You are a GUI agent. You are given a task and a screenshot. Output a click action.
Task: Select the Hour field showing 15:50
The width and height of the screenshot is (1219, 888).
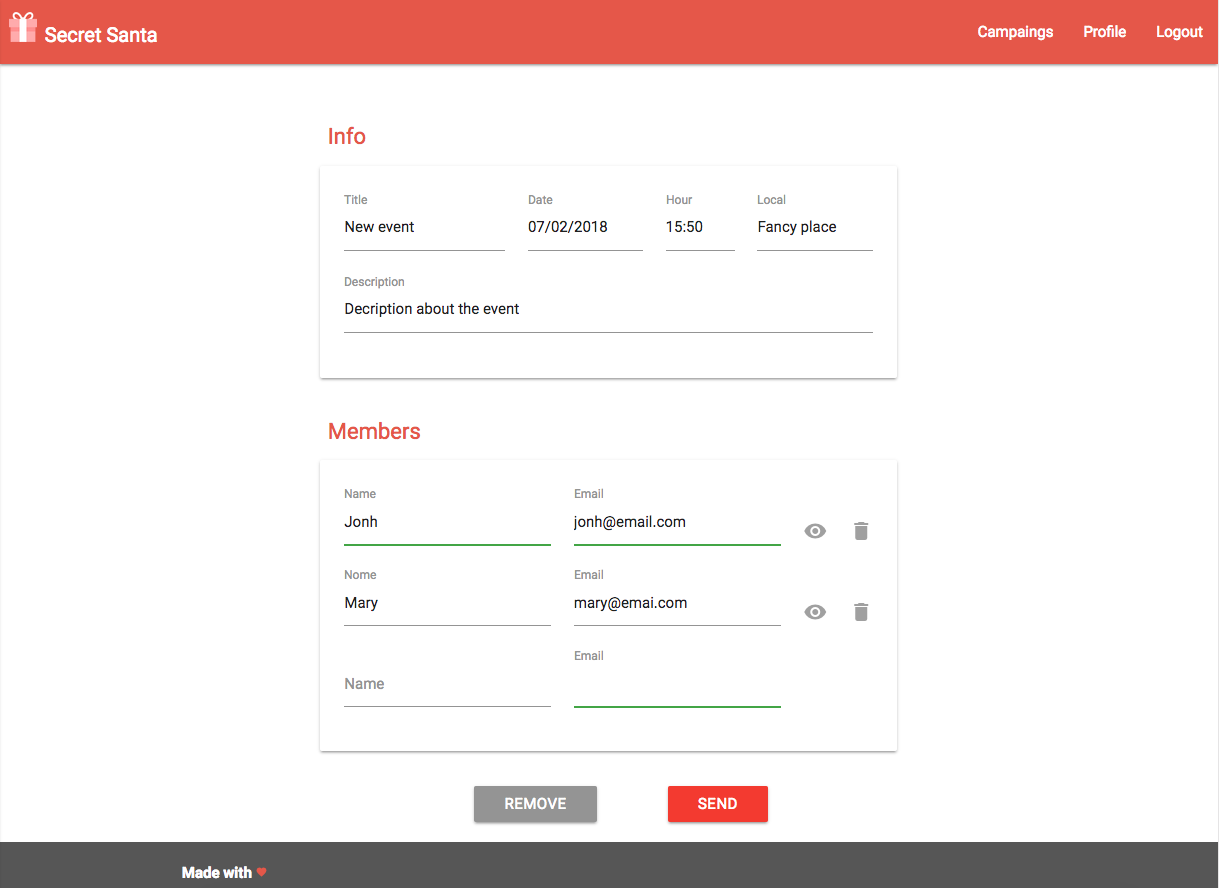tap(700, 227)
